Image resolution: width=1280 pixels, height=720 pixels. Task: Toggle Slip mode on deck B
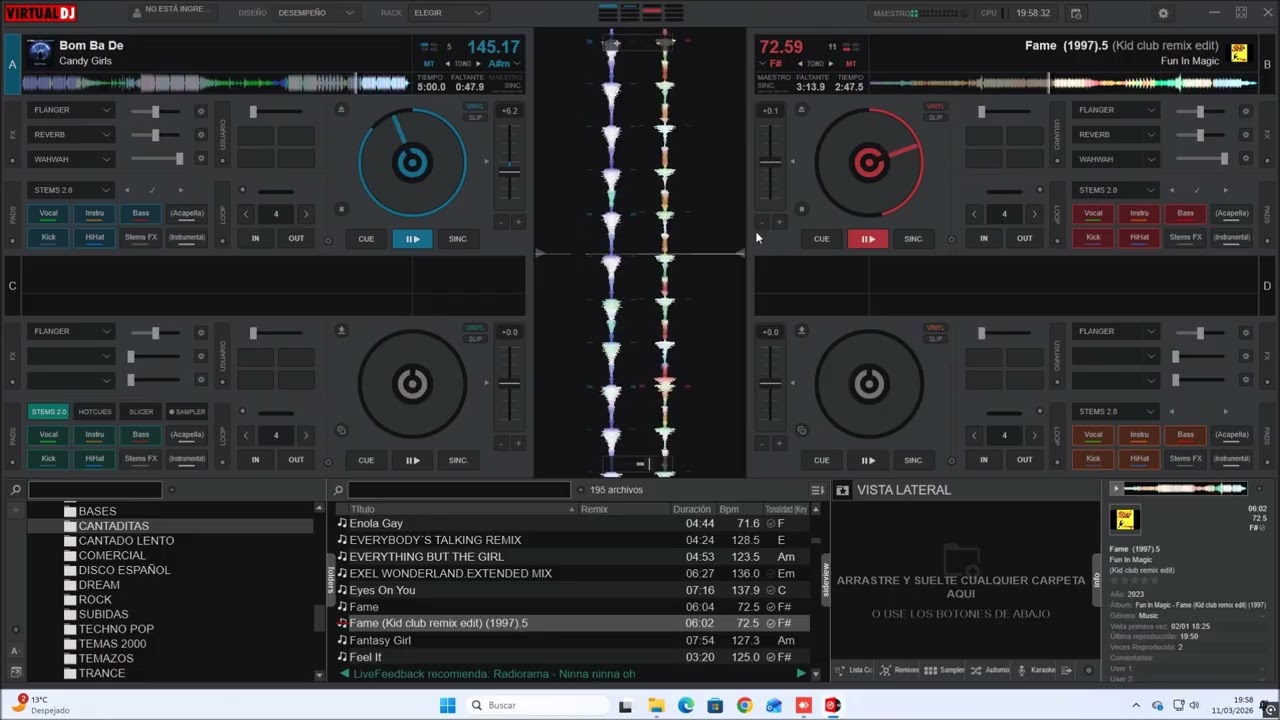935,117
